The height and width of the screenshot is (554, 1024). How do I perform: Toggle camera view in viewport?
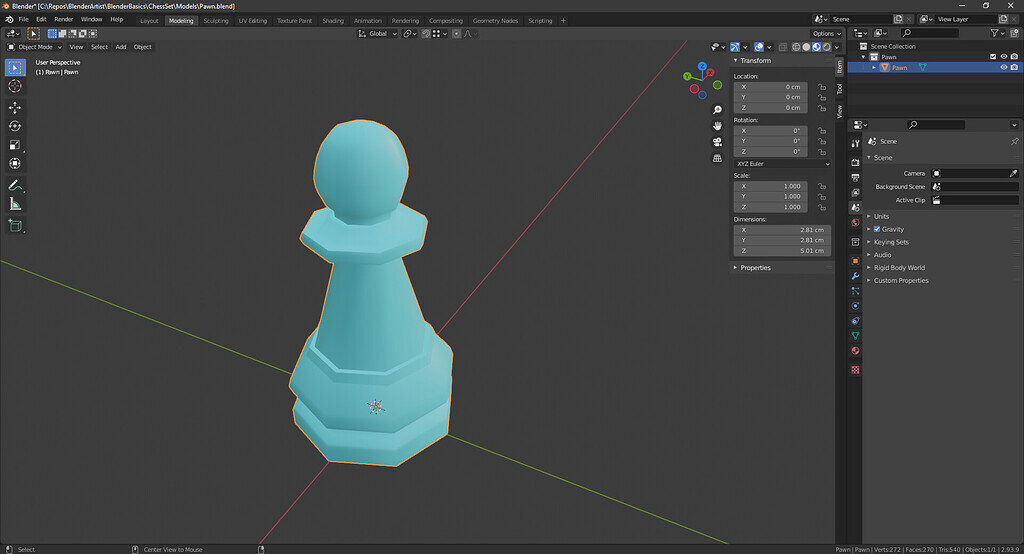click(x=717, y=142)
